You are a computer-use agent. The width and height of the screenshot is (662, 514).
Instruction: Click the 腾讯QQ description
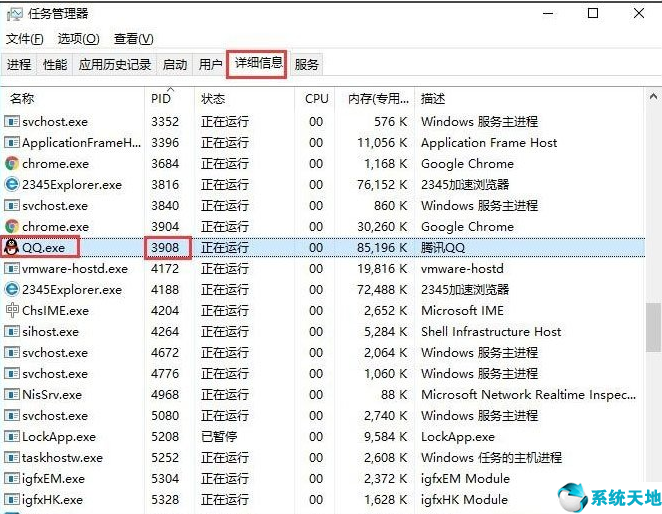[443, 247]
